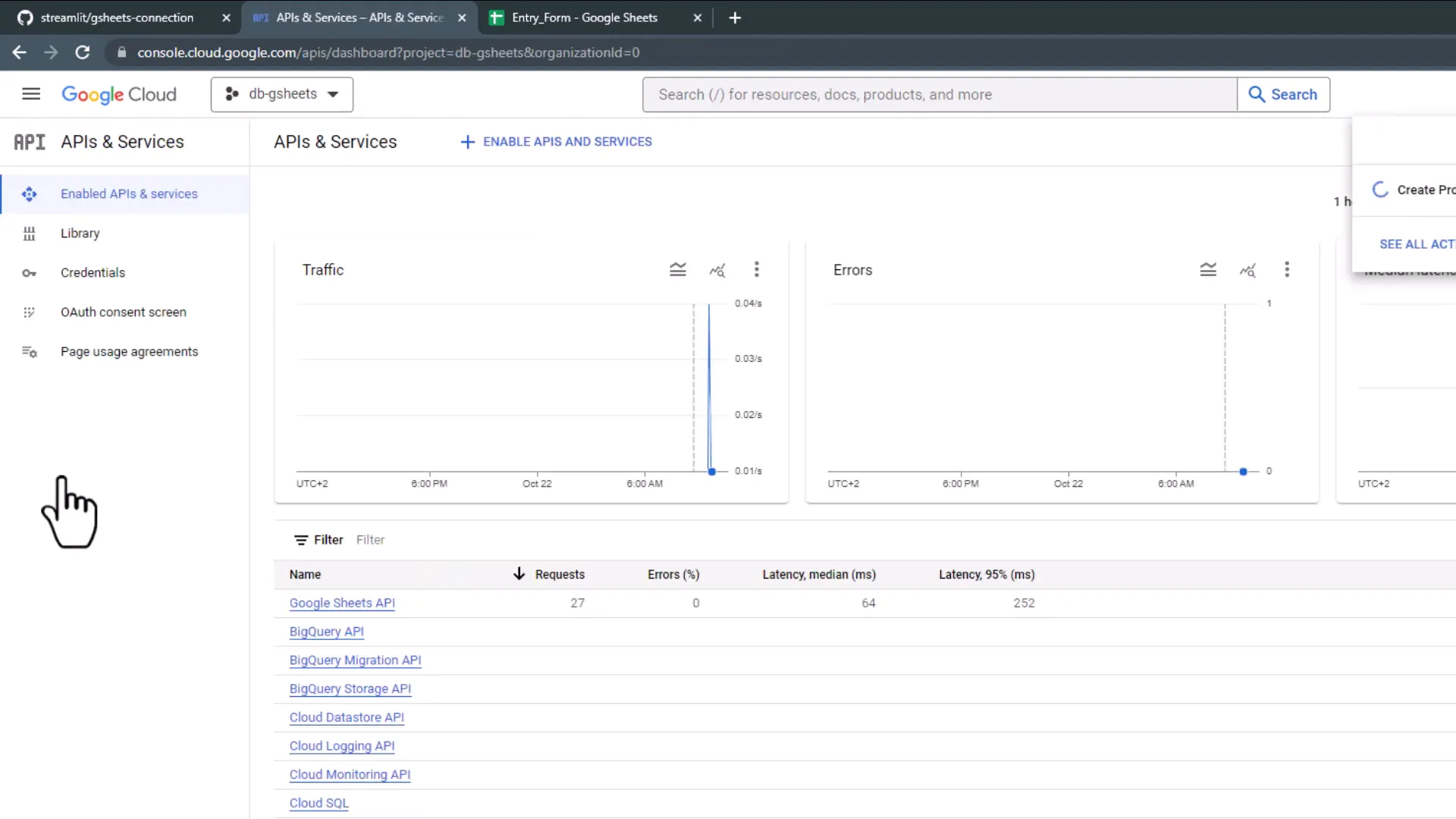Click the Search magnifier icon
1456x819 pixels.
coord(1257,94)
